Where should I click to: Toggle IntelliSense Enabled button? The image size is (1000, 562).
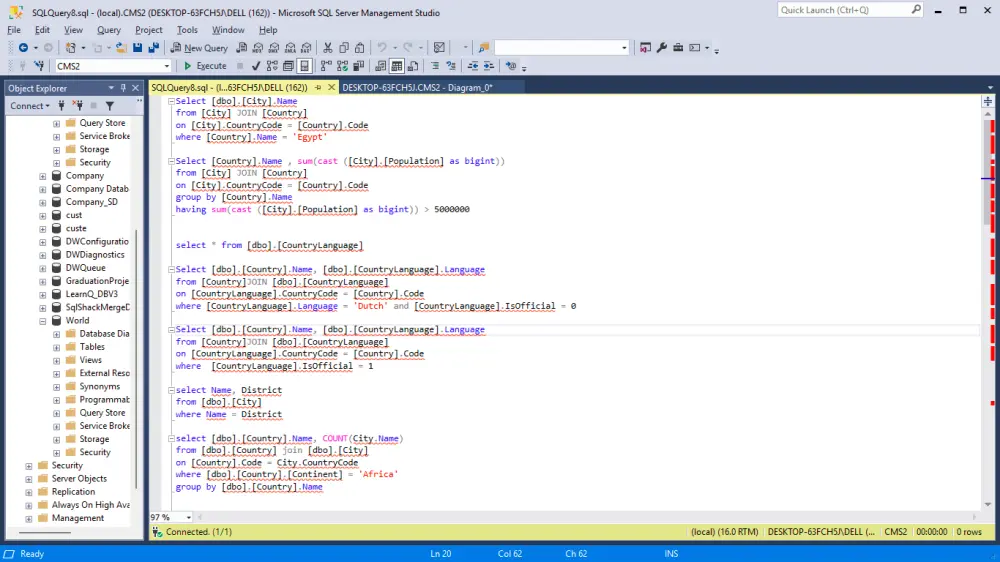pos(305,66)
